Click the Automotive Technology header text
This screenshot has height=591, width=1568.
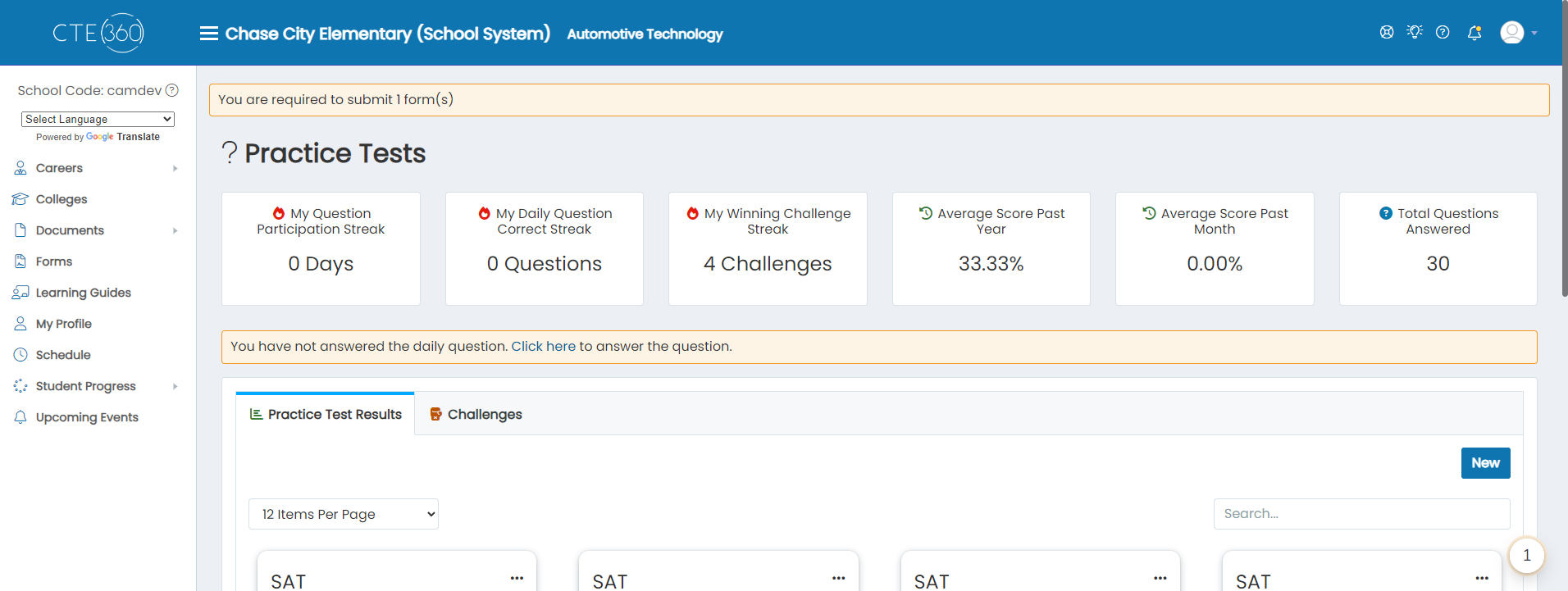645,34
